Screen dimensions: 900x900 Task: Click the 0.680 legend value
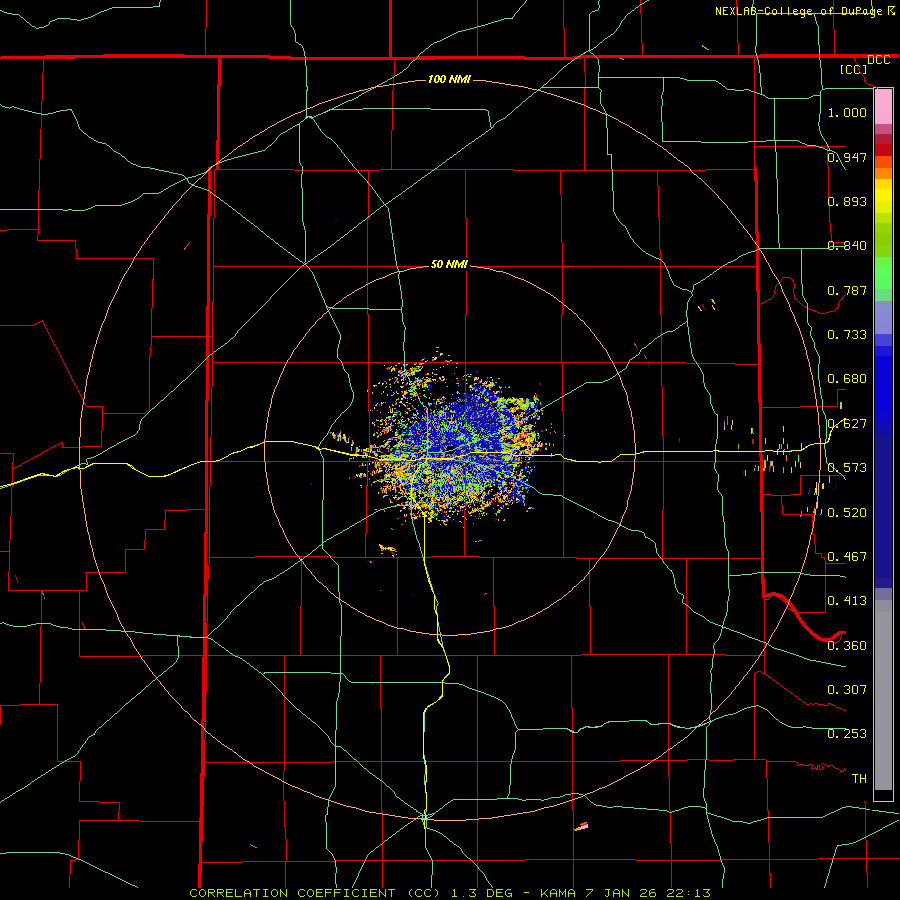(x=847, y=378)
